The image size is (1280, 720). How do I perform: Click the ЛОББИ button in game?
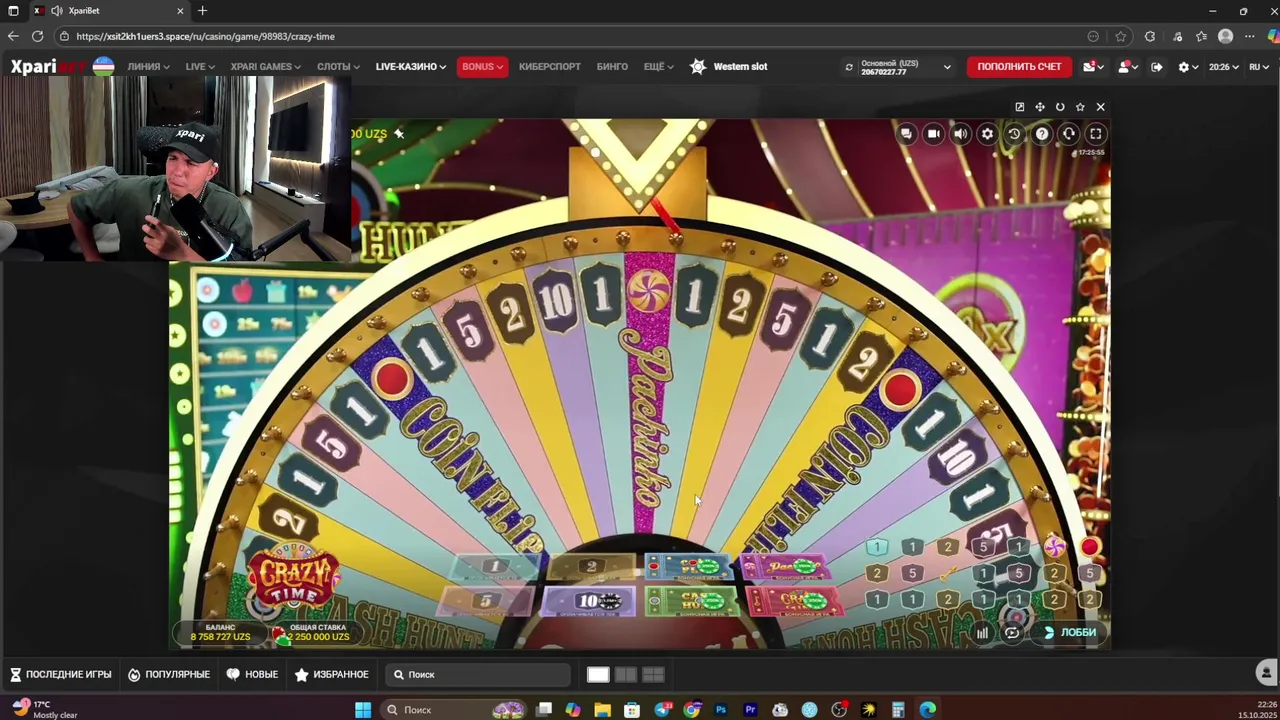click(1069, 632)
